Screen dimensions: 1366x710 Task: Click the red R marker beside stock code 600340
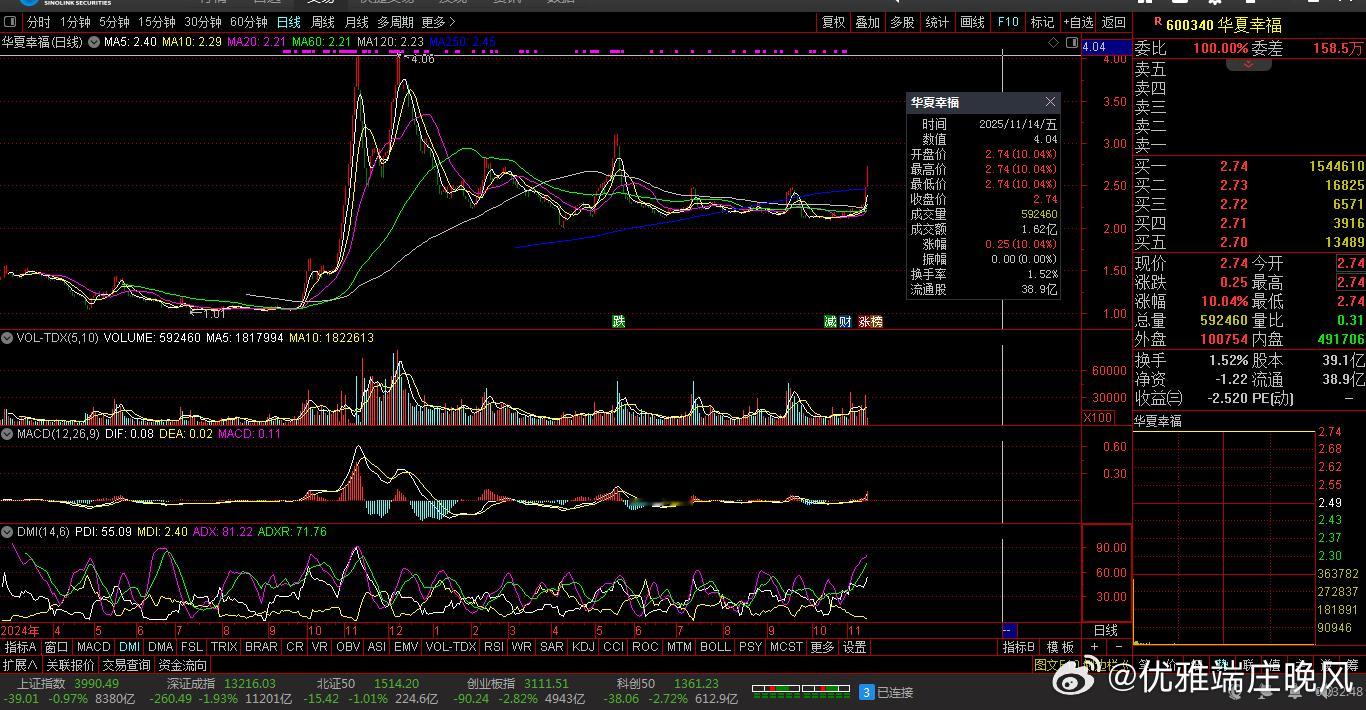click(x=1157, y=22)
